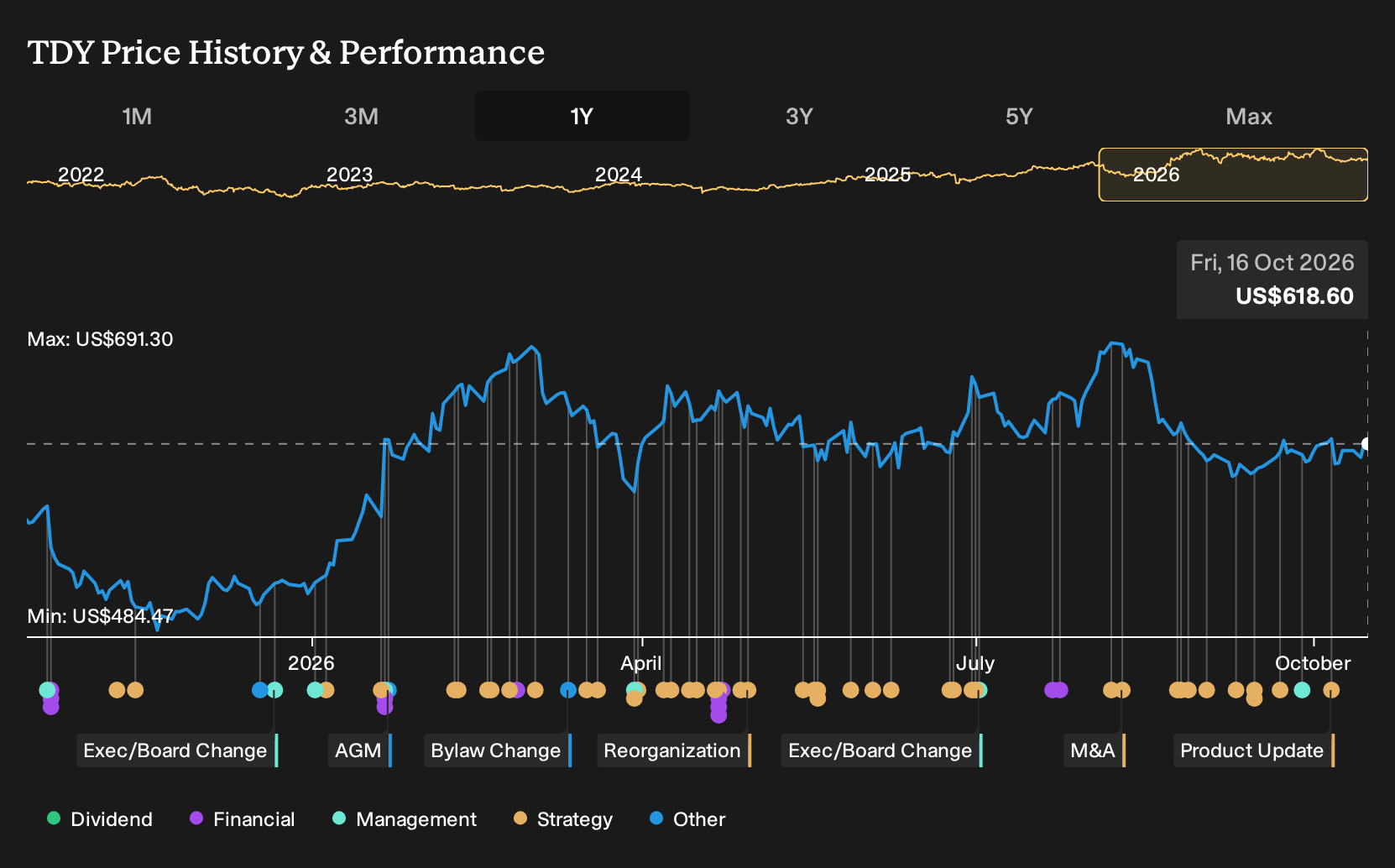Viewport: 1395px width, 868px height.
Task: Open the 3Y price history view
Action: click(x=799, y=116)
